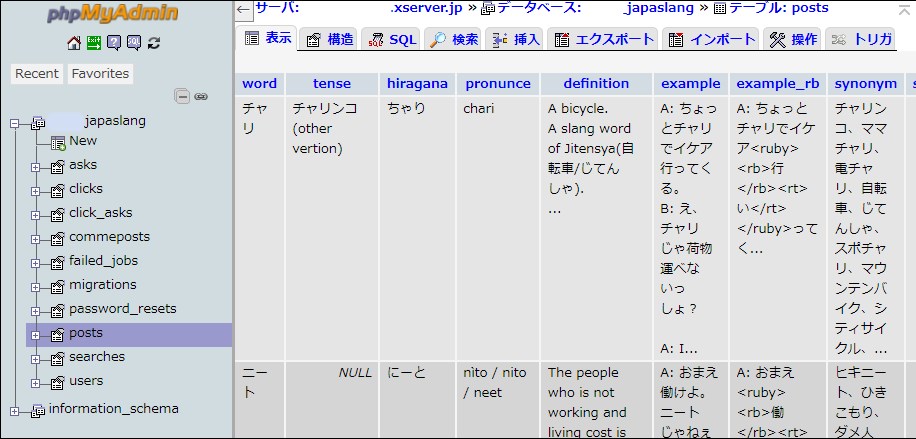Click the Favorites button
The height and width of the screenshot is (439, 916).
100,74
